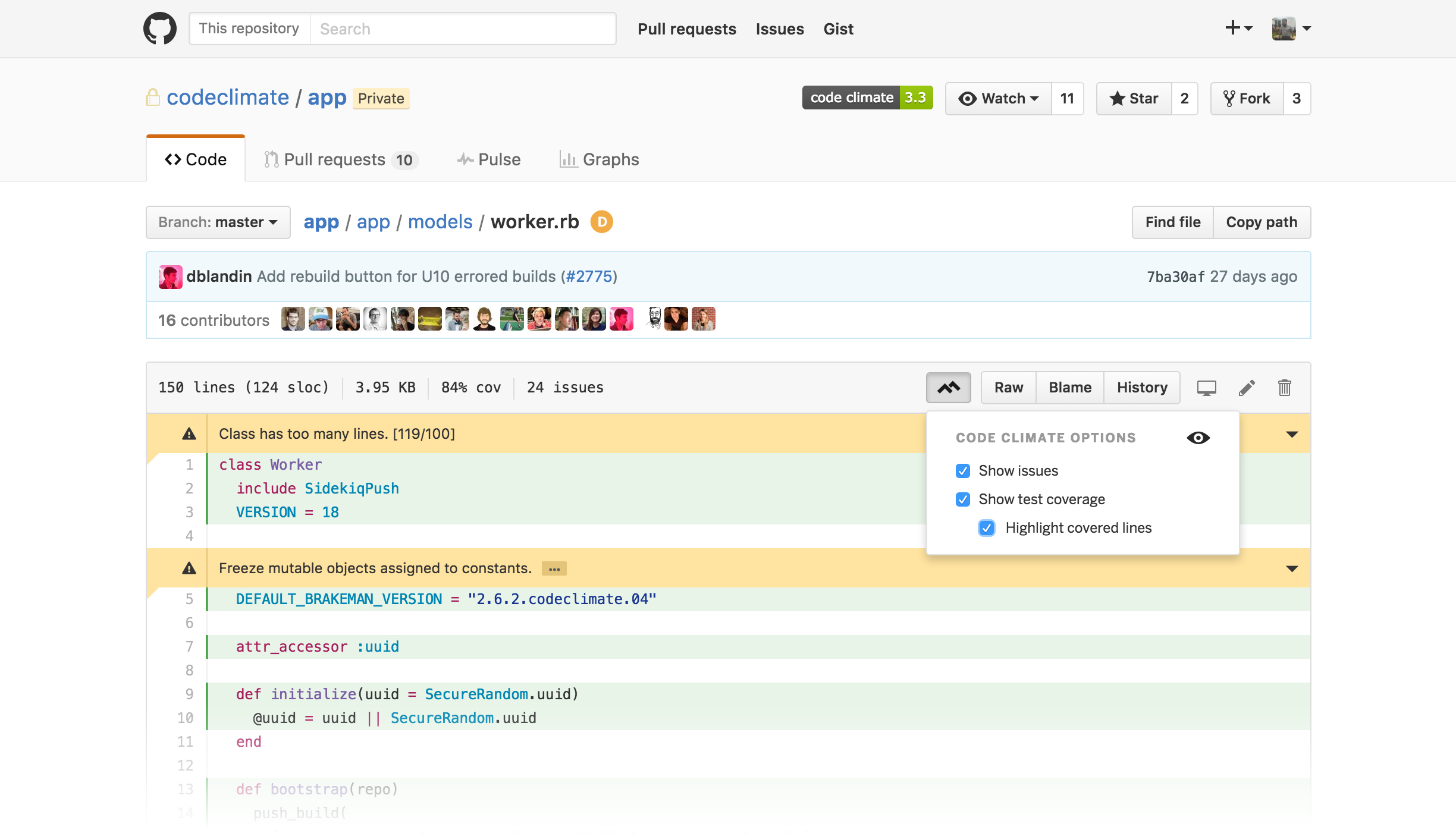Image resolution: width=1456 pixels, height=836 pixels.
Task: Click the commit message Add rebuild button text
Action: [406, 276]
